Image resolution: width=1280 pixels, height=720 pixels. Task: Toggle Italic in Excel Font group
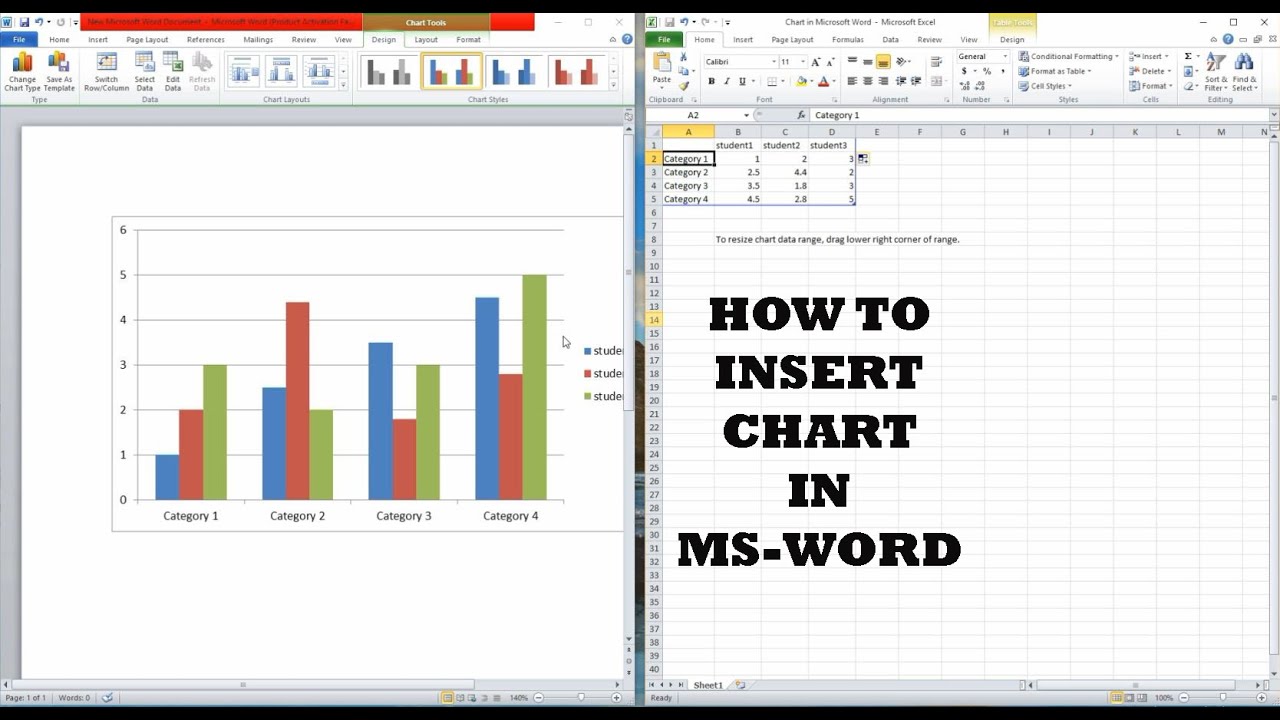[x=727, y=82]
